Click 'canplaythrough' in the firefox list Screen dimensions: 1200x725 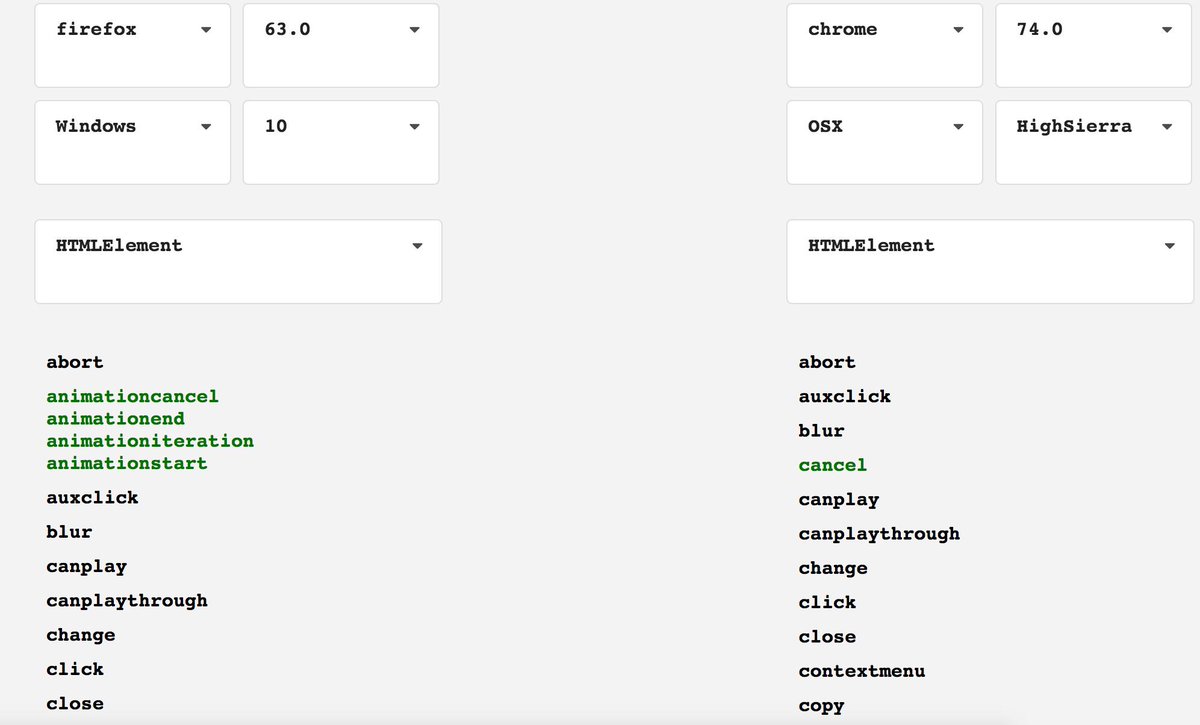coord(127,600)
